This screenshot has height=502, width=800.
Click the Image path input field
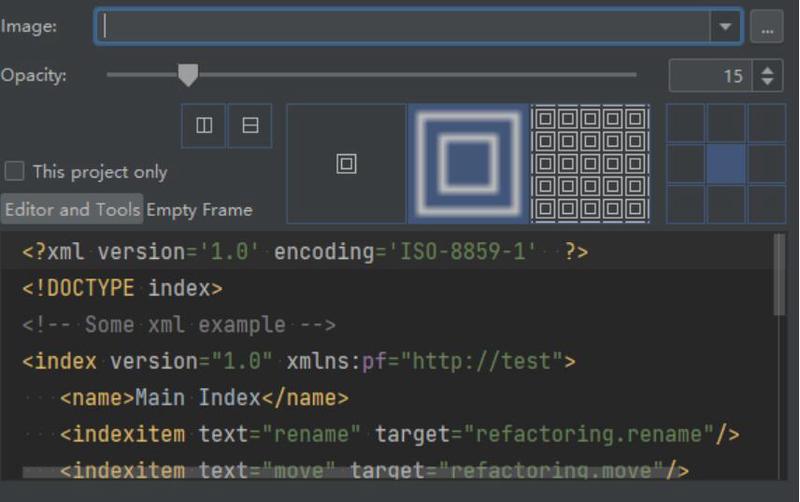tap(400, 27)
